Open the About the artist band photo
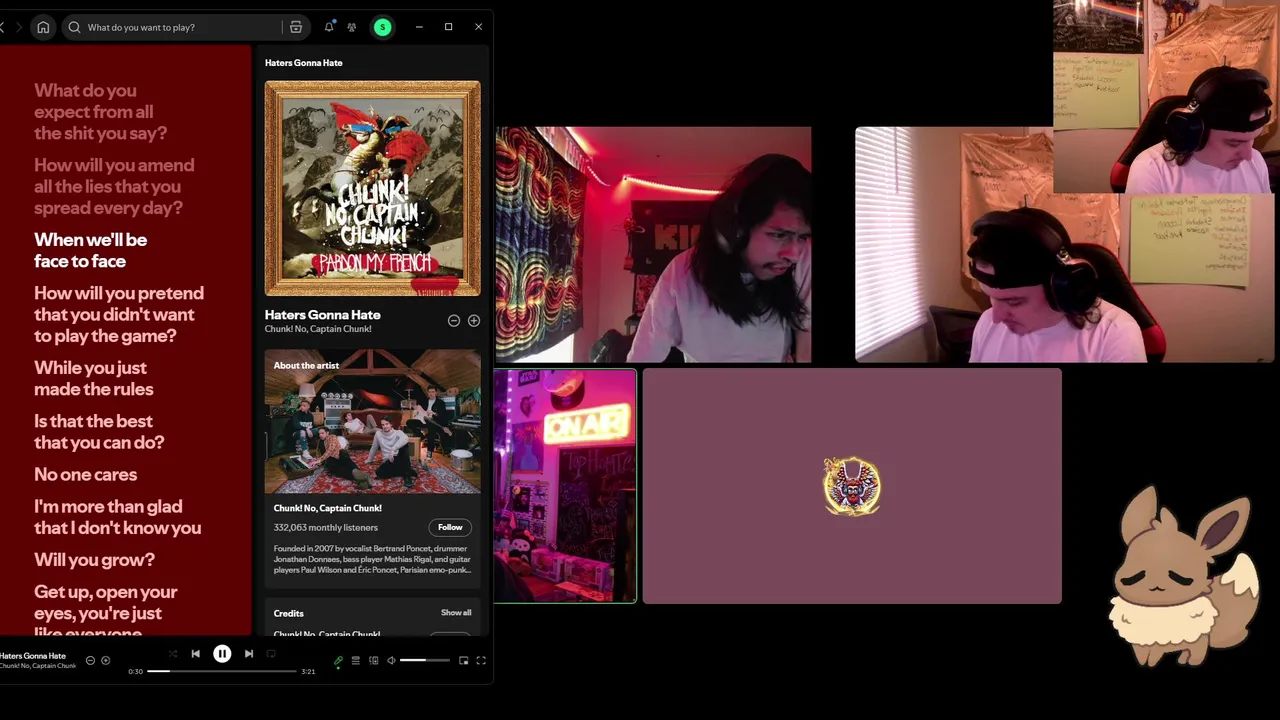 (373, 421)
